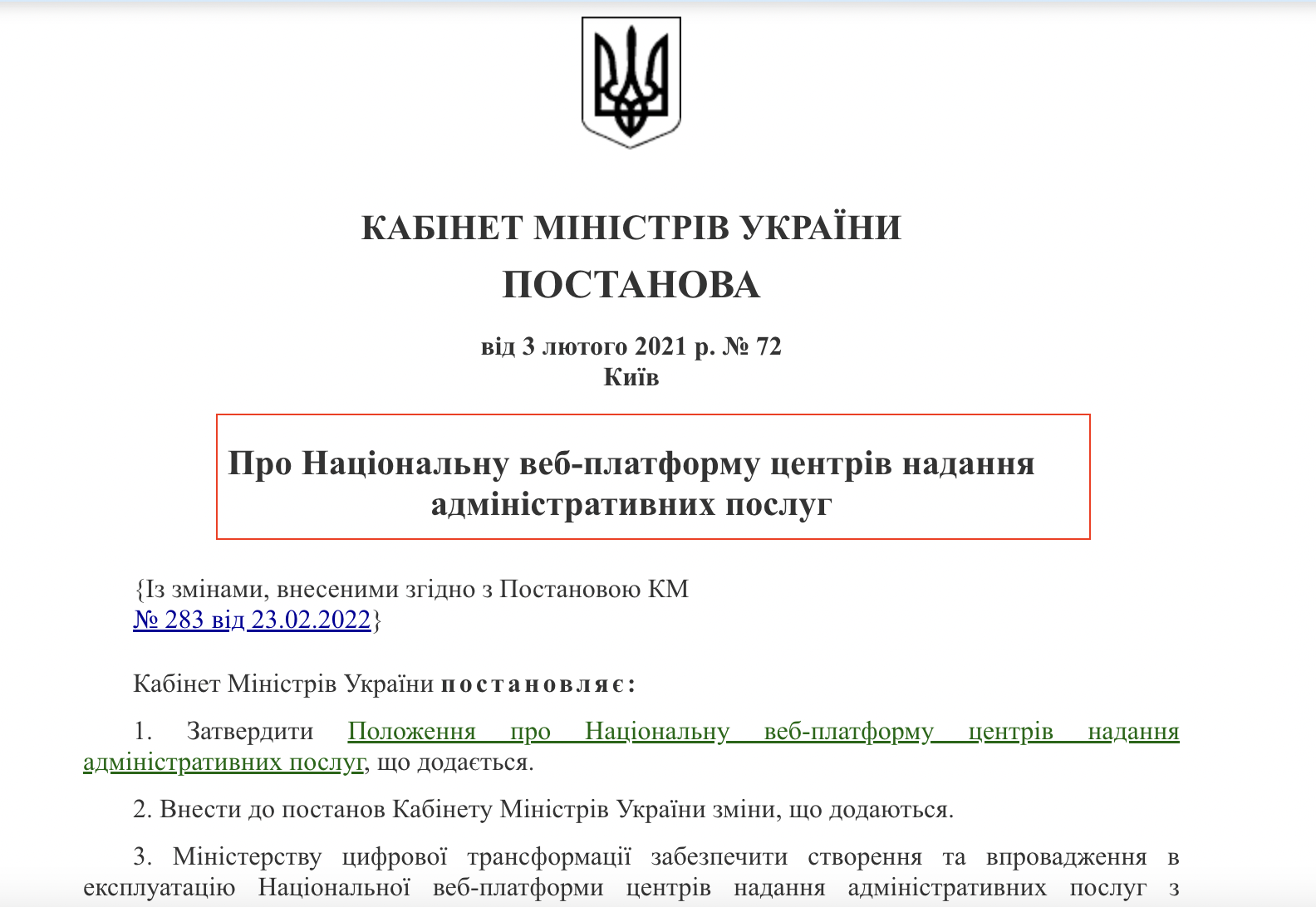This screenshot has height=907, width=1316.
Task: Click the date line 'від 3 лютого 2021 р. № 72'
Action: (x=631, y=346)
